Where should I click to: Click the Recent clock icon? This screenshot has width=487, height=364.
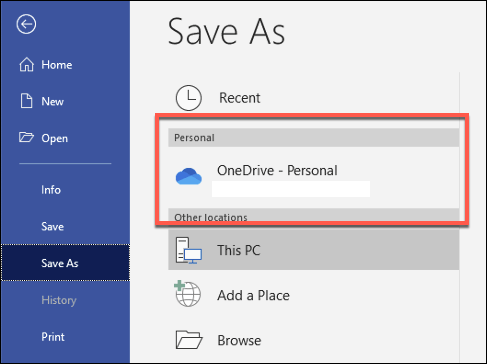coord(188,98)
